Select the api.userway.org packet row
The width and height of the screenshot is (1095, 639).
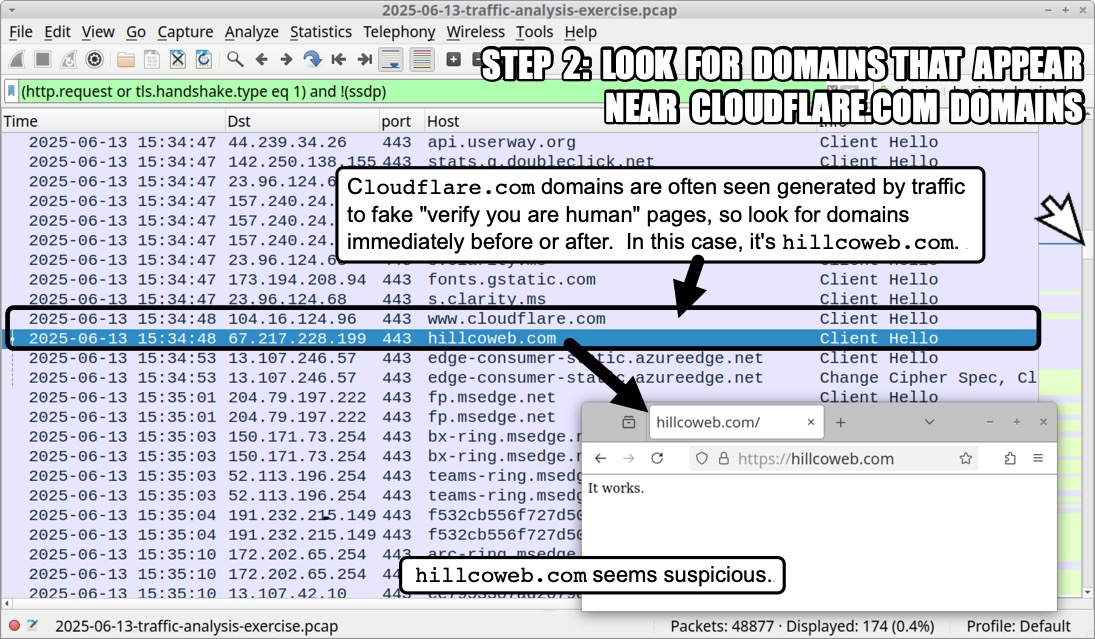[520, 142]
